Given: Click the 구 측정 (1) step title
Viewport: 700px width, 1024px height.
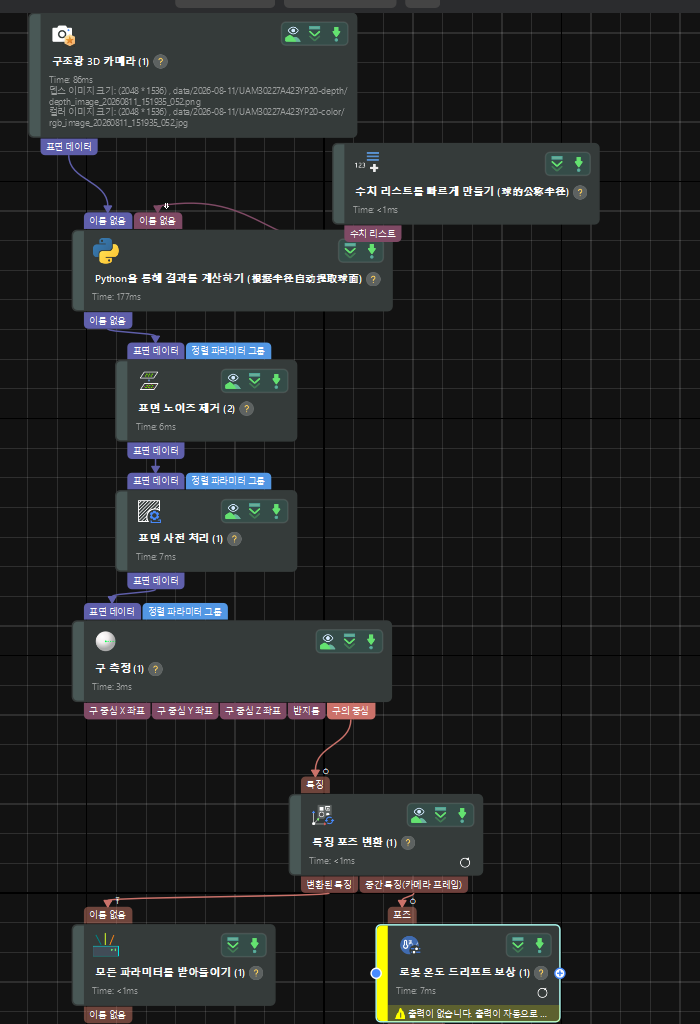Looking at the screenshot, I should (119, 669).
